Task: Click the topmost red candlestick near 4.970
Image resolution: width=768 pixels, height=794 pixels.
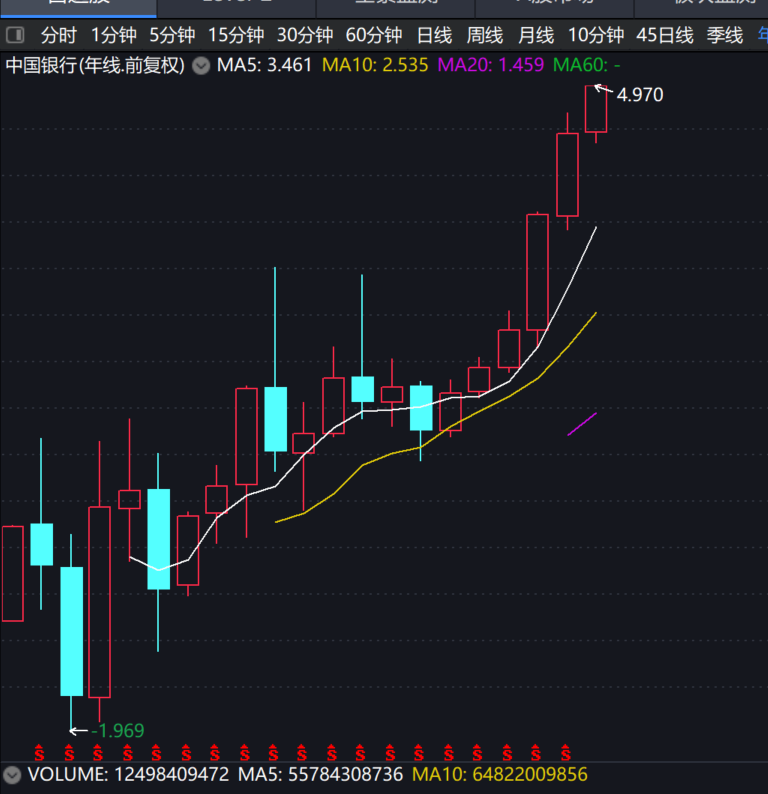Action: click(x=596, y=109)
